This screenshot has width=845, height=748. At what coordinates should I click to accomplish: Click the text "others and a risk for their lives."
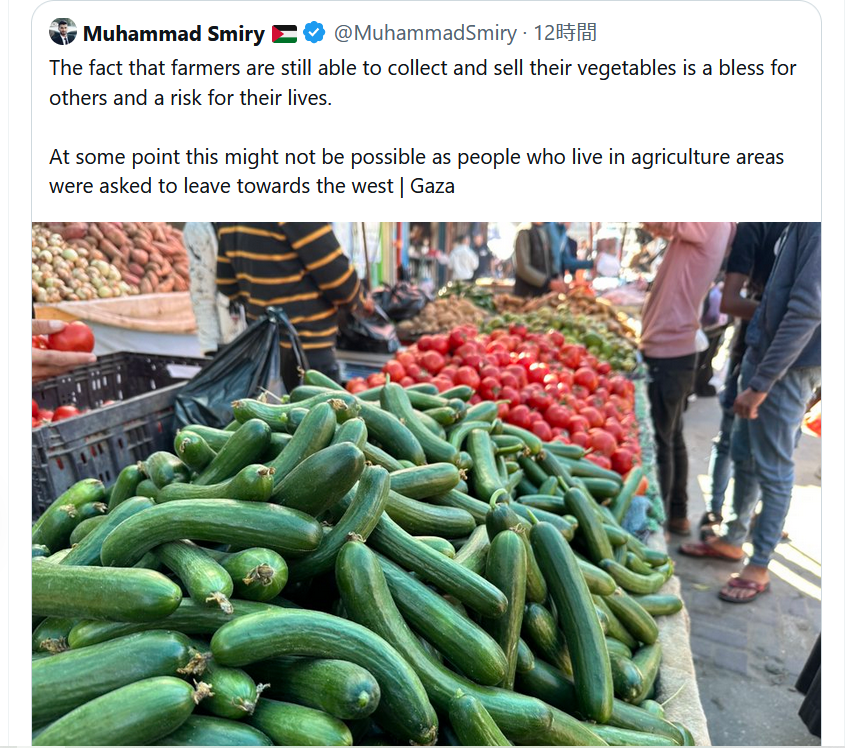click(x=190, y=98)
